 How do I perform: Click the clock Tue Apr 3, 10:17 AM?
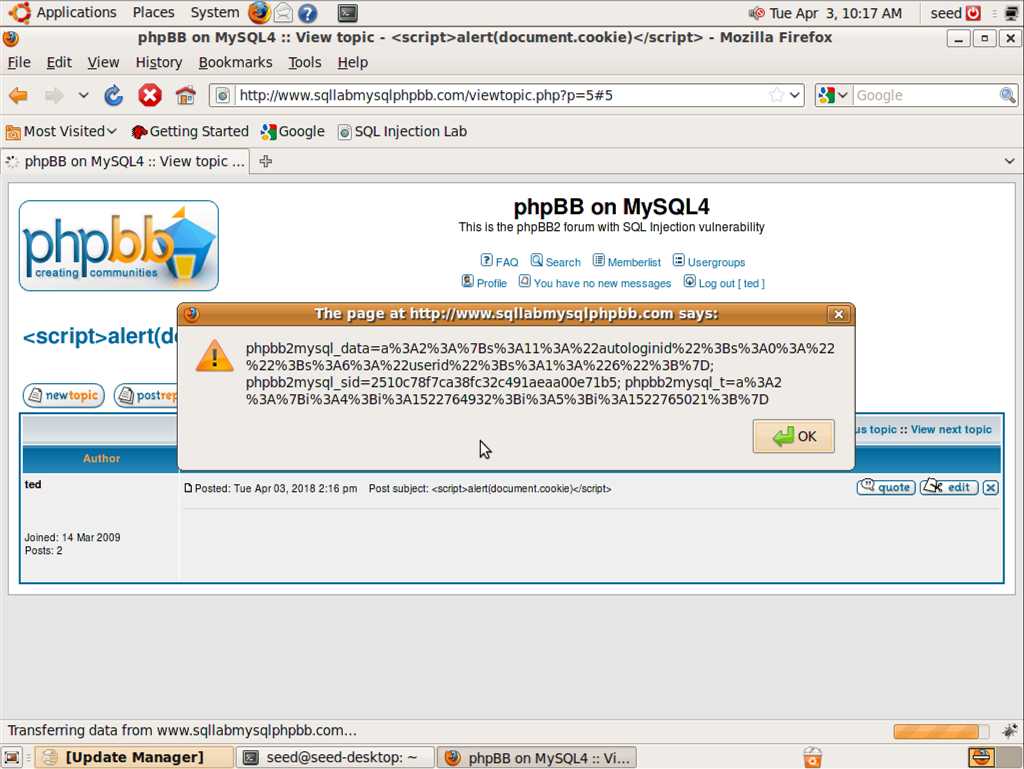coord(835,13)
